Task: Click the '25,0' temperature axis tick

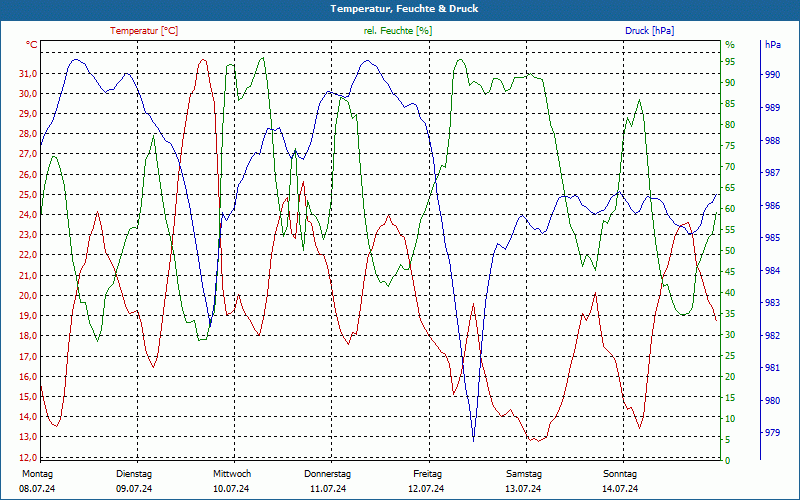Action: click(28, 194)
